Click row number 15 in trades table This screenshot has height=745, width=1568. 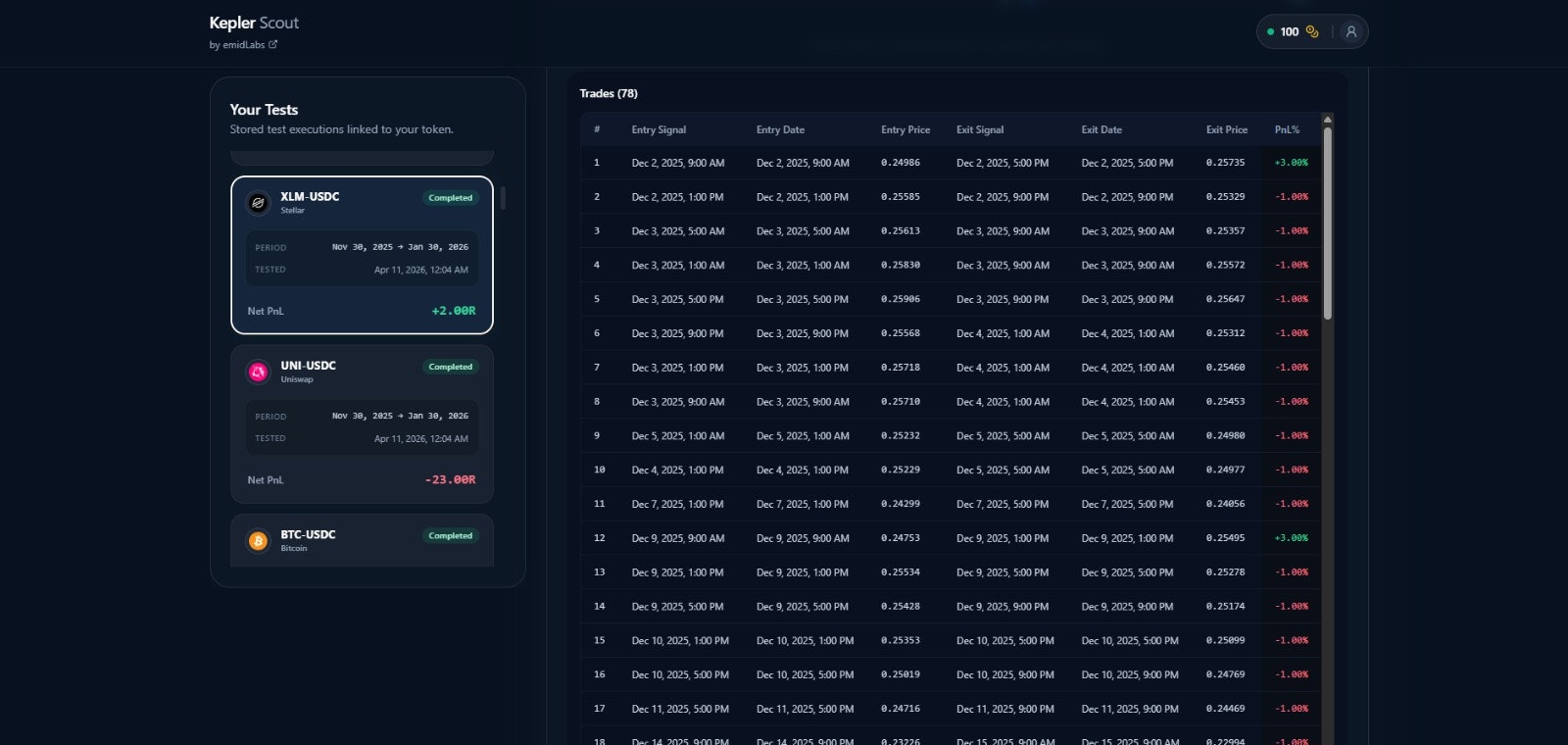coord(600,640)
